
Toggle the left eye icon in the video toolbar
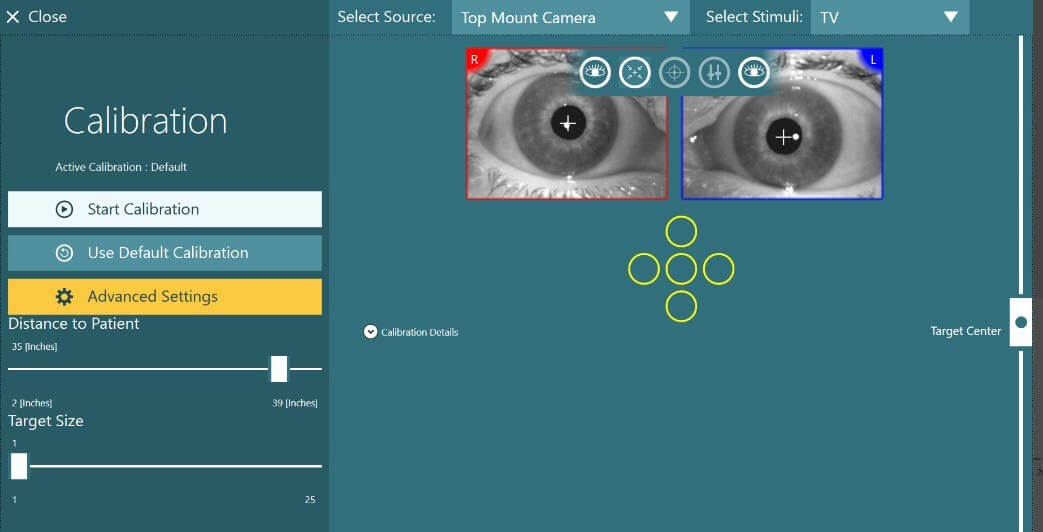pos(754,72)
